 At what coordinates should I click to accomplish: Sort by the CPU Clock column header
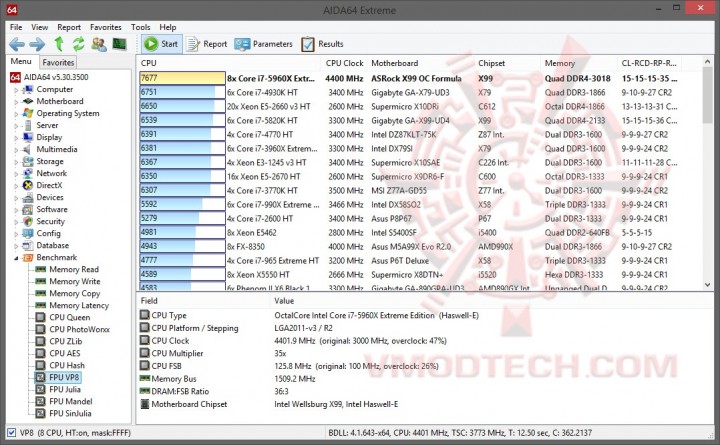(x=344, y=63)
